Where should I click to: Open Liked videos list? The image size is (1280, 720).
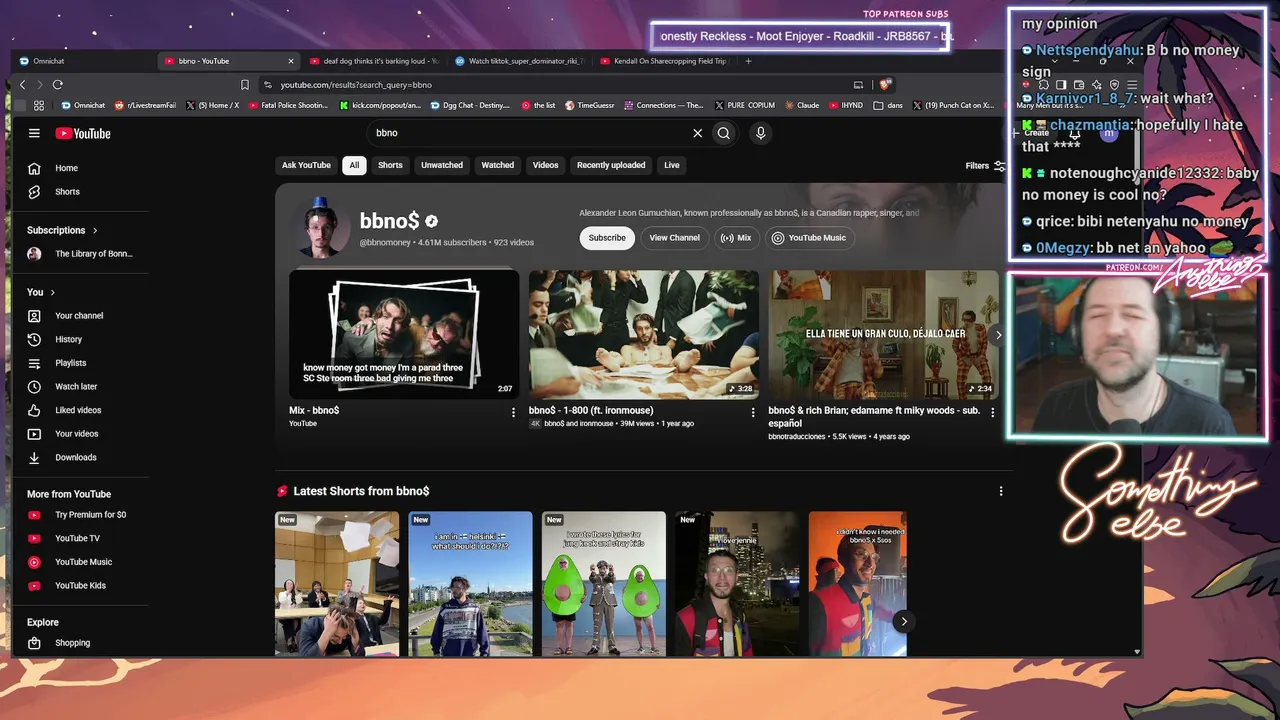80,410
